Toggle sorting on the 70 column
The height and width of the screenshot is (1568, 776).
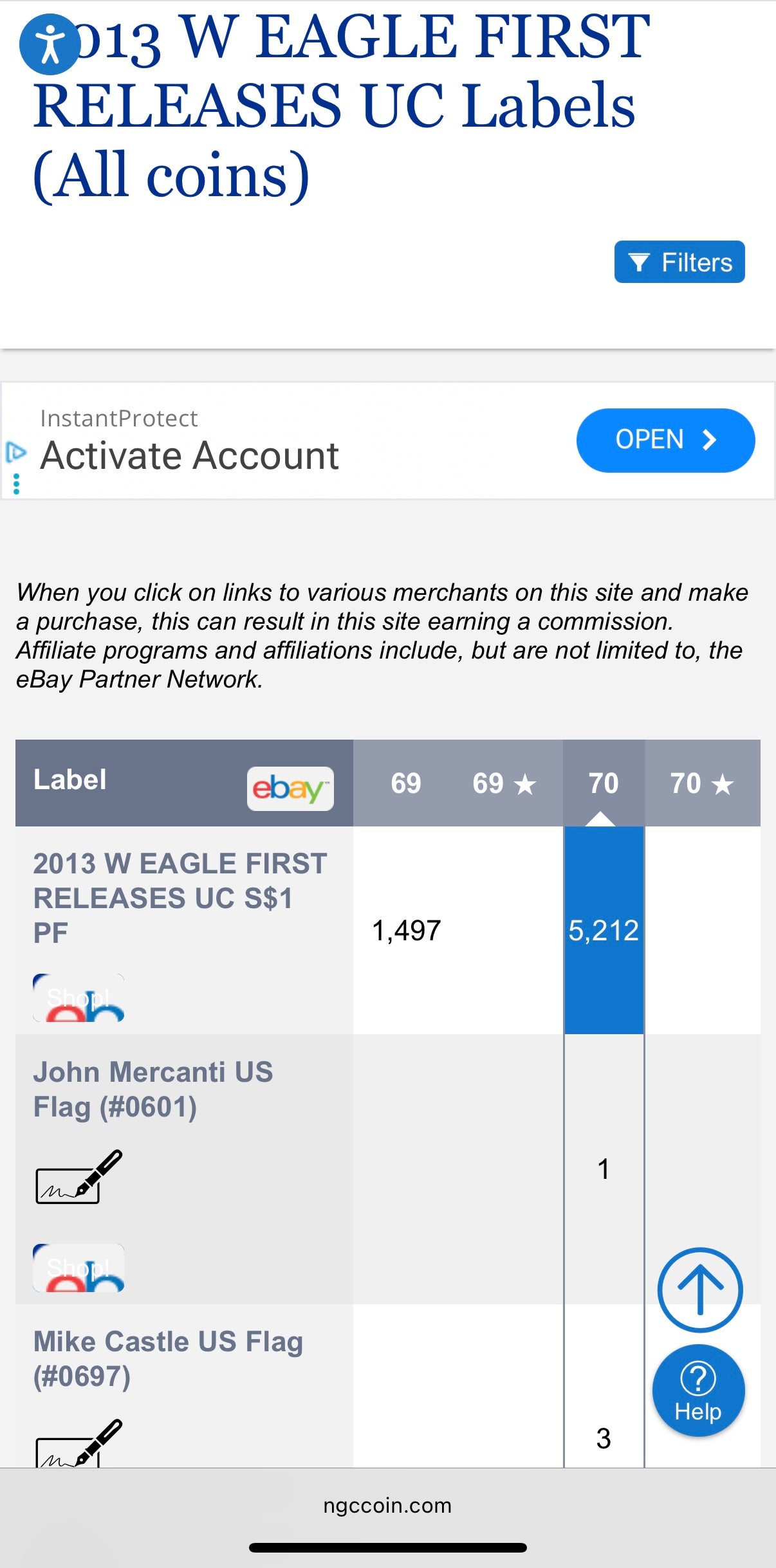pyautogui.click(x=602, y=781)
